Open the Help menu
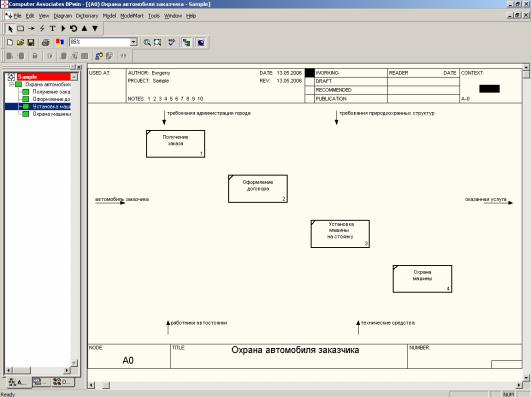Viewport: 531px width, 398px height. coord(191,16)
